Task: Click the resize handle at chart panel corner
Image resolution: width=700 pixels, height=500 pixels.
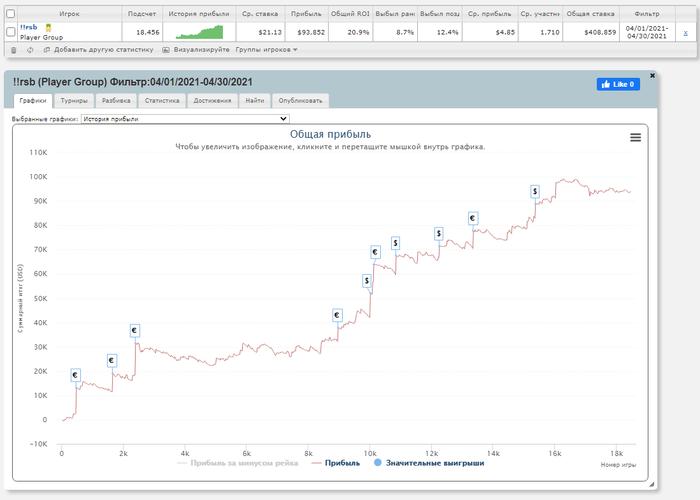Action: coord(652,484)
